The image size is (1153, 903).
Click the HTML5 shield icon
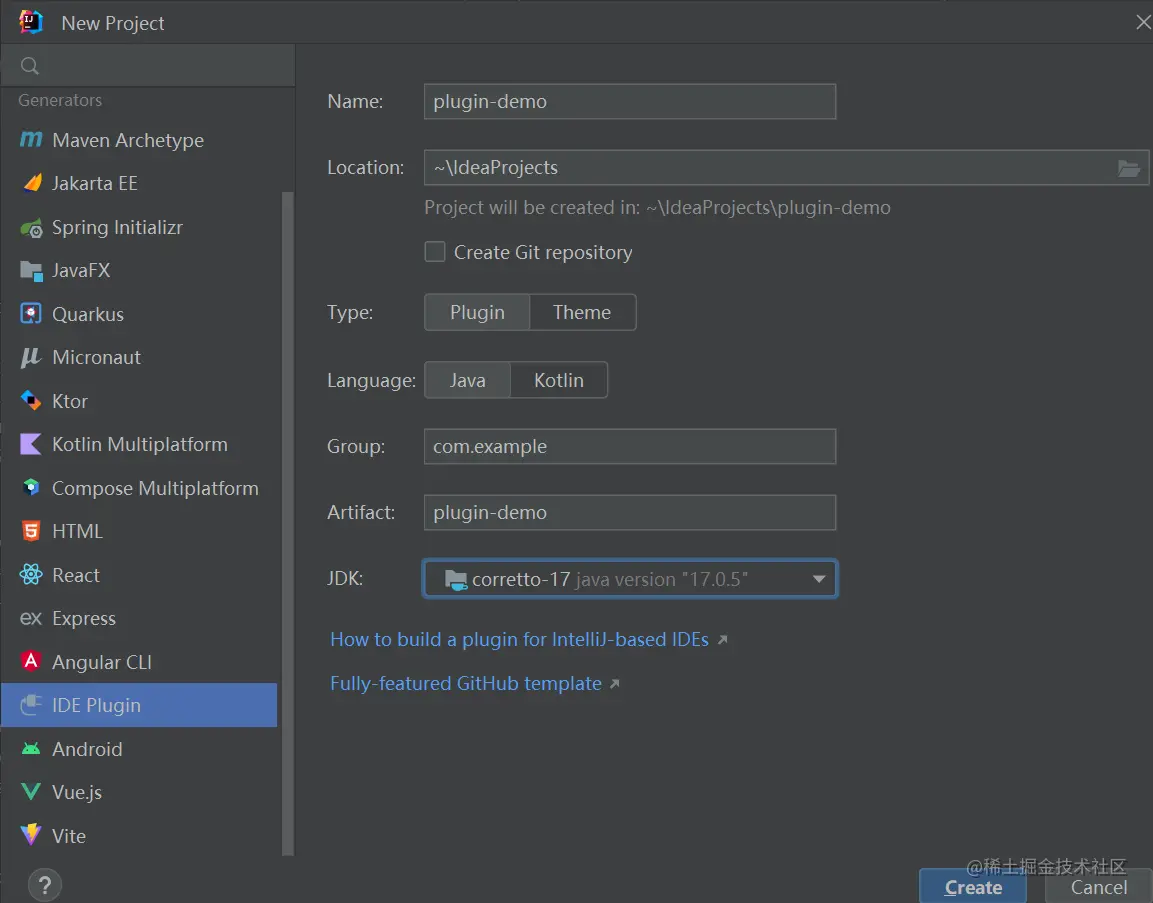(31, 531)
